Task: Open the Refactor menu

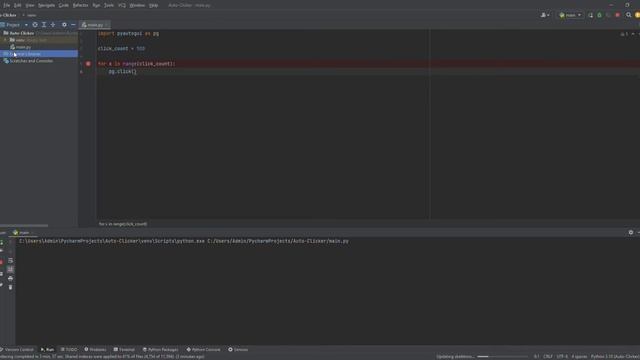Action: (x=80, y=5)
